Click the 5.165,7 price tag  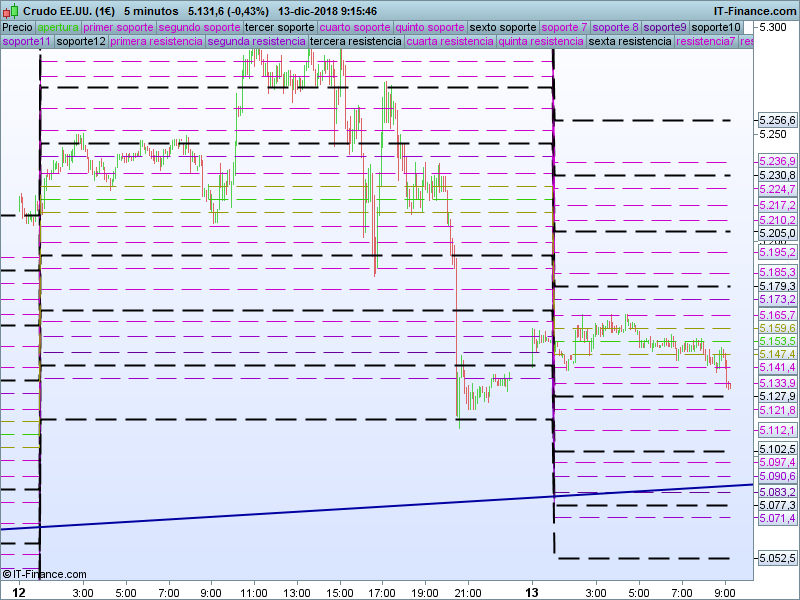pyautogui.click(x=777, y=315)
